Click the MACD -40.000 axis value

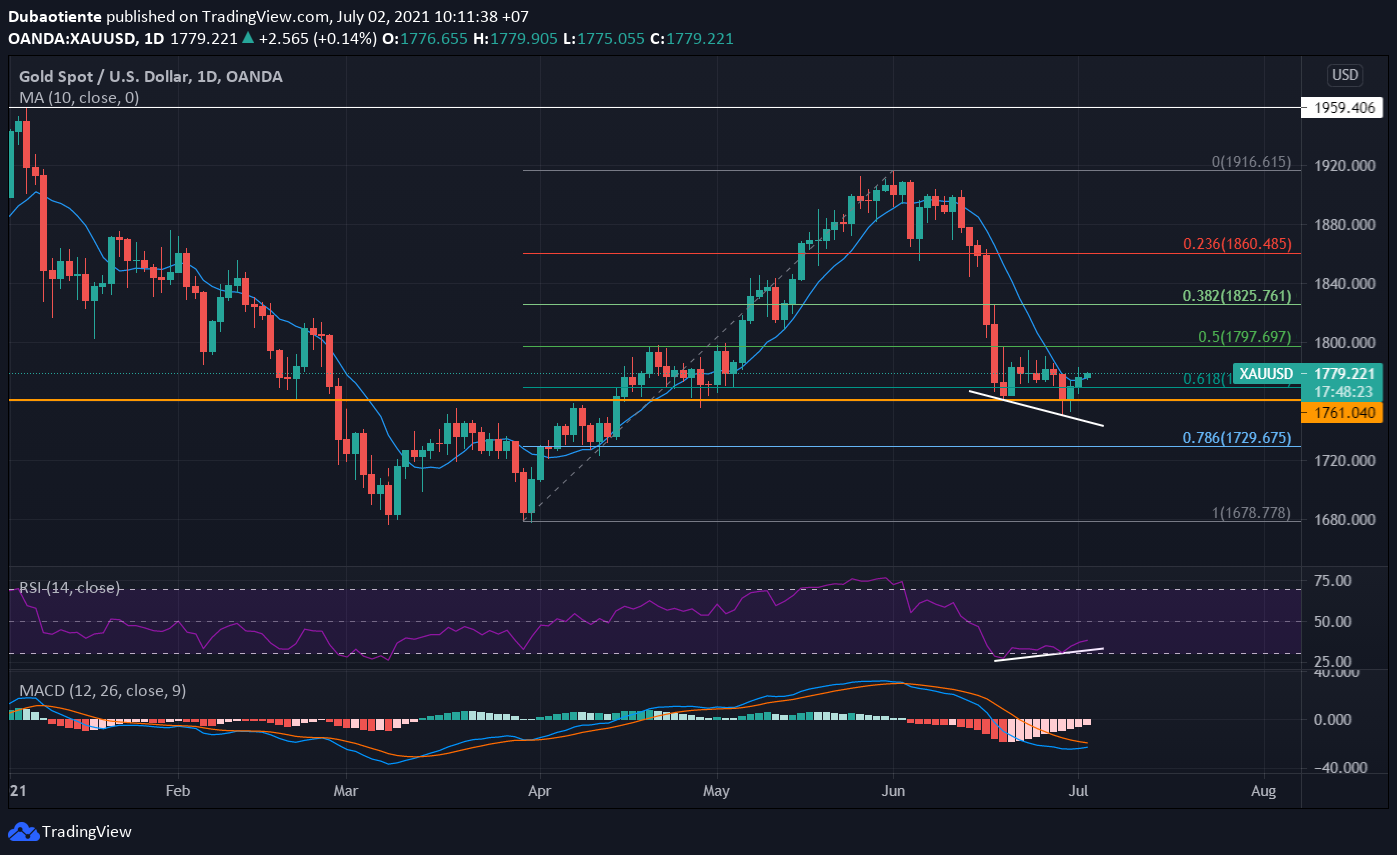pos(1341,768)
